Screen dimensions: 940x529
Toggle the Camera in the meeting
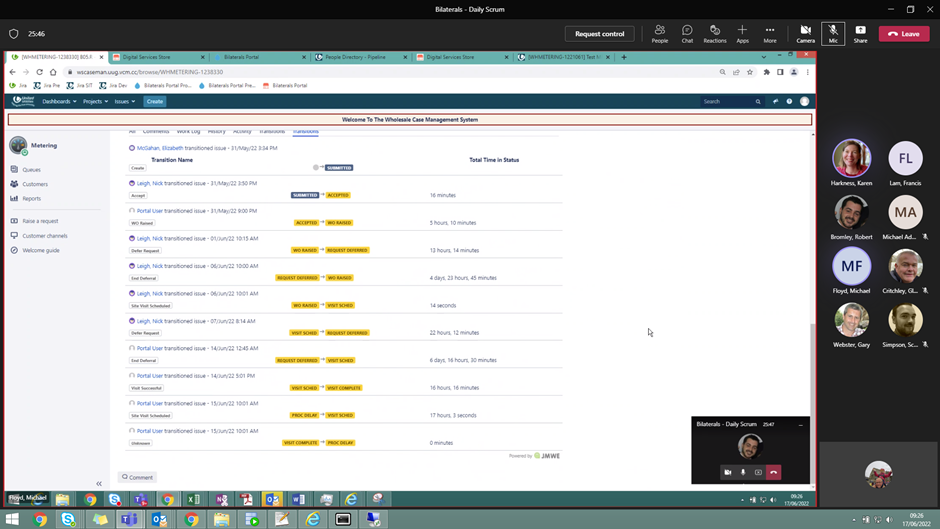click(805, 34)
